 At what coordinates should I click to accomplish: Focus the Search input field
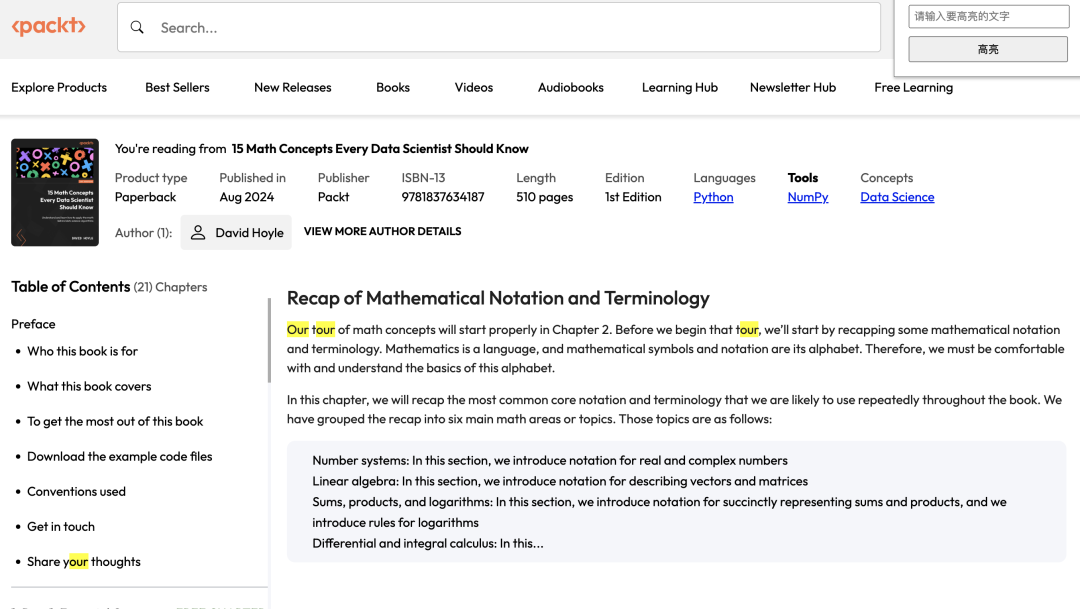click(500, 27)
